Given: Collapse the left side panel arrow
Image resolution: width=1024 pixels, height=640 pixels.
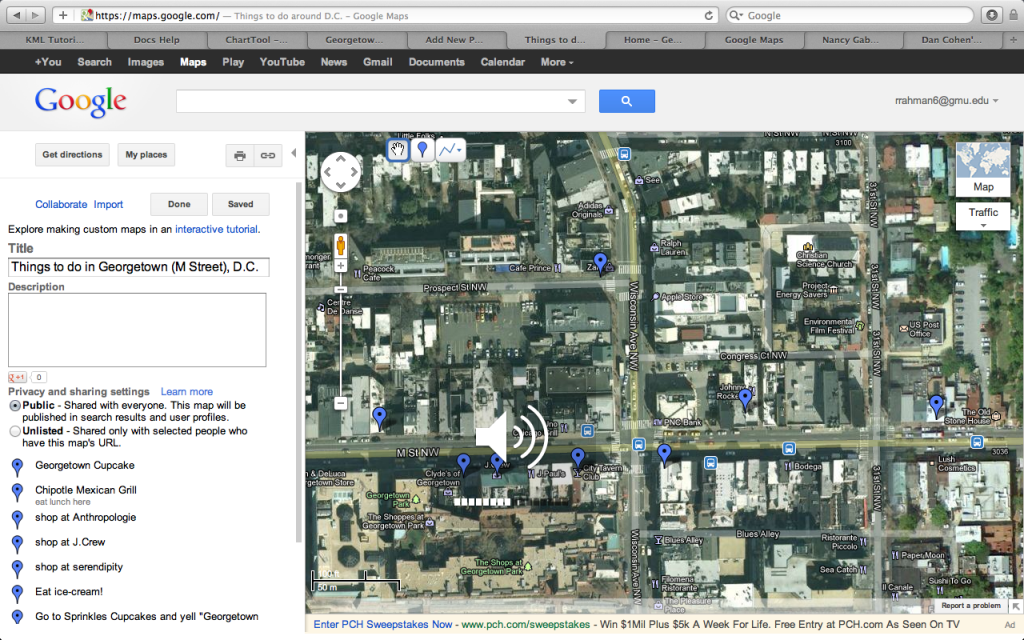Looking at the screenshot, I should (x=294, y=153).
